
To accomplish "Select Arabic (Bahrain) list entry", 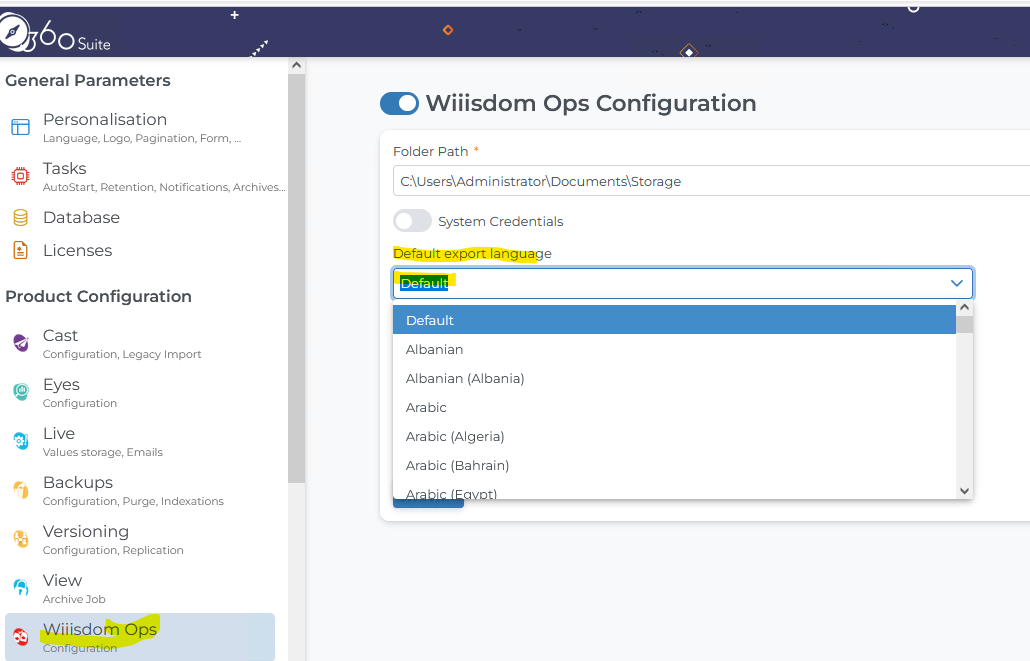I will (457, 465).
